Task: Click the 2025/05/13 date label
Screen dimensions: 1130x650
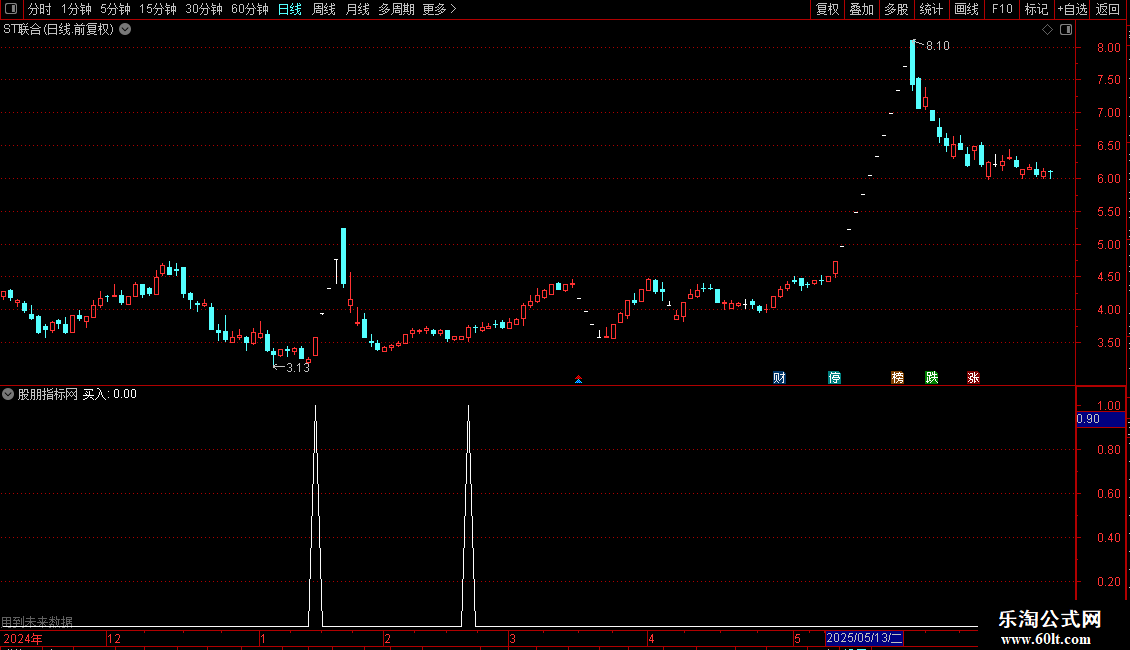Action: pyautogui.click(x=864, y=638)
